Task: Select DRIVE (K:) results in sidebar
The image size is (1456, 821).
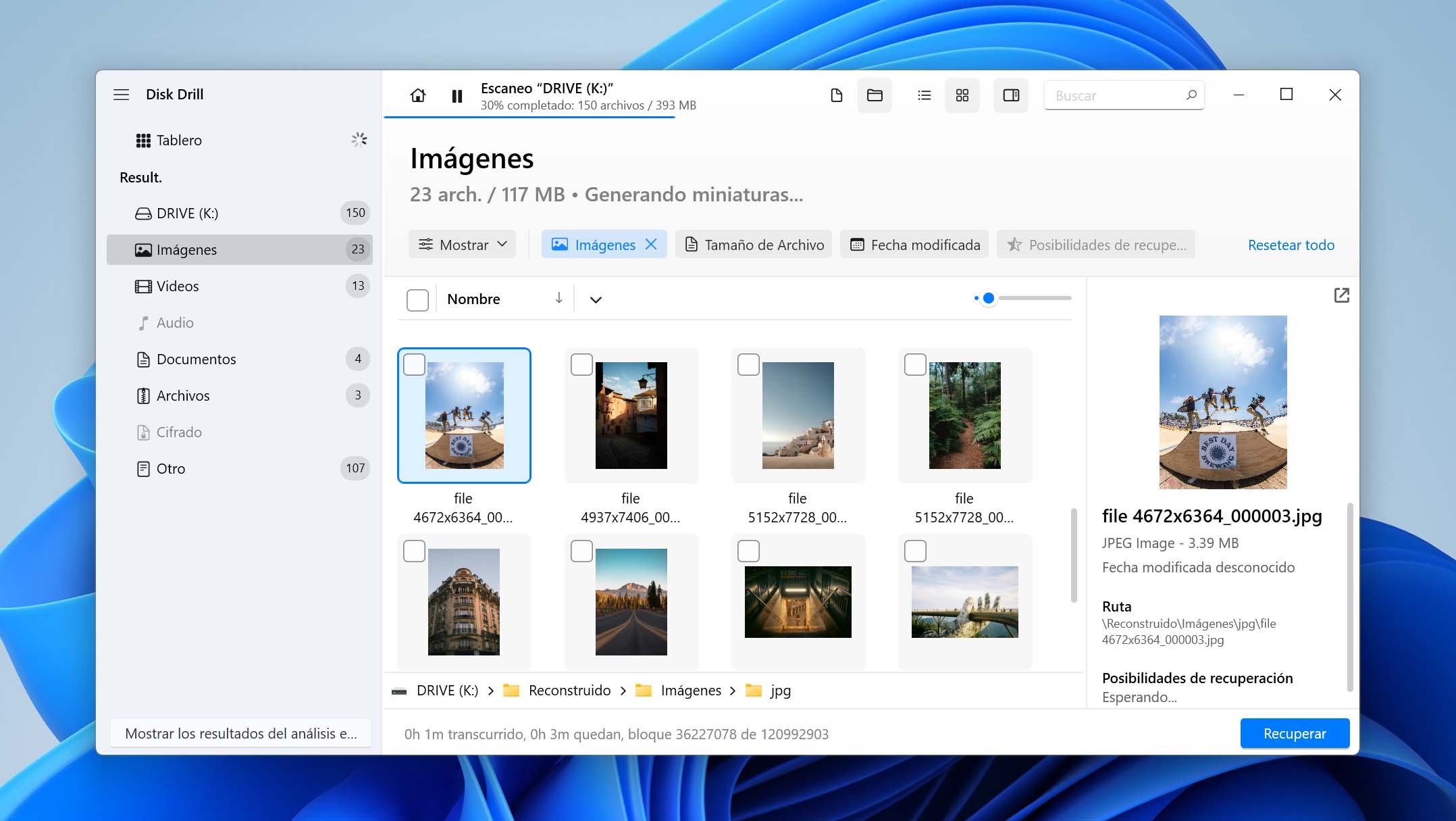Action: click(x=239, y=214)
